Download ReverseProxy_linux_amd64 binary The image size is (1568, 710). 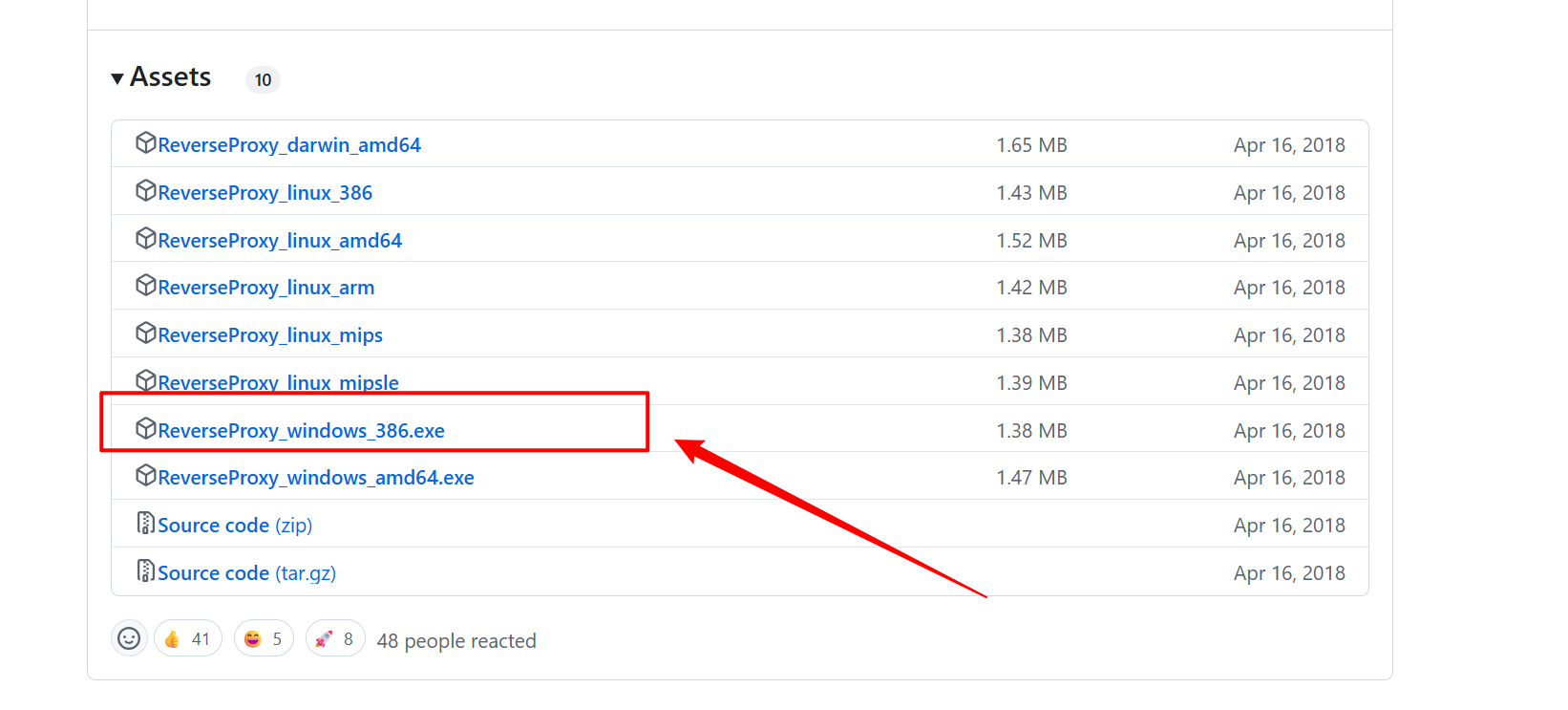click(280, 241)
